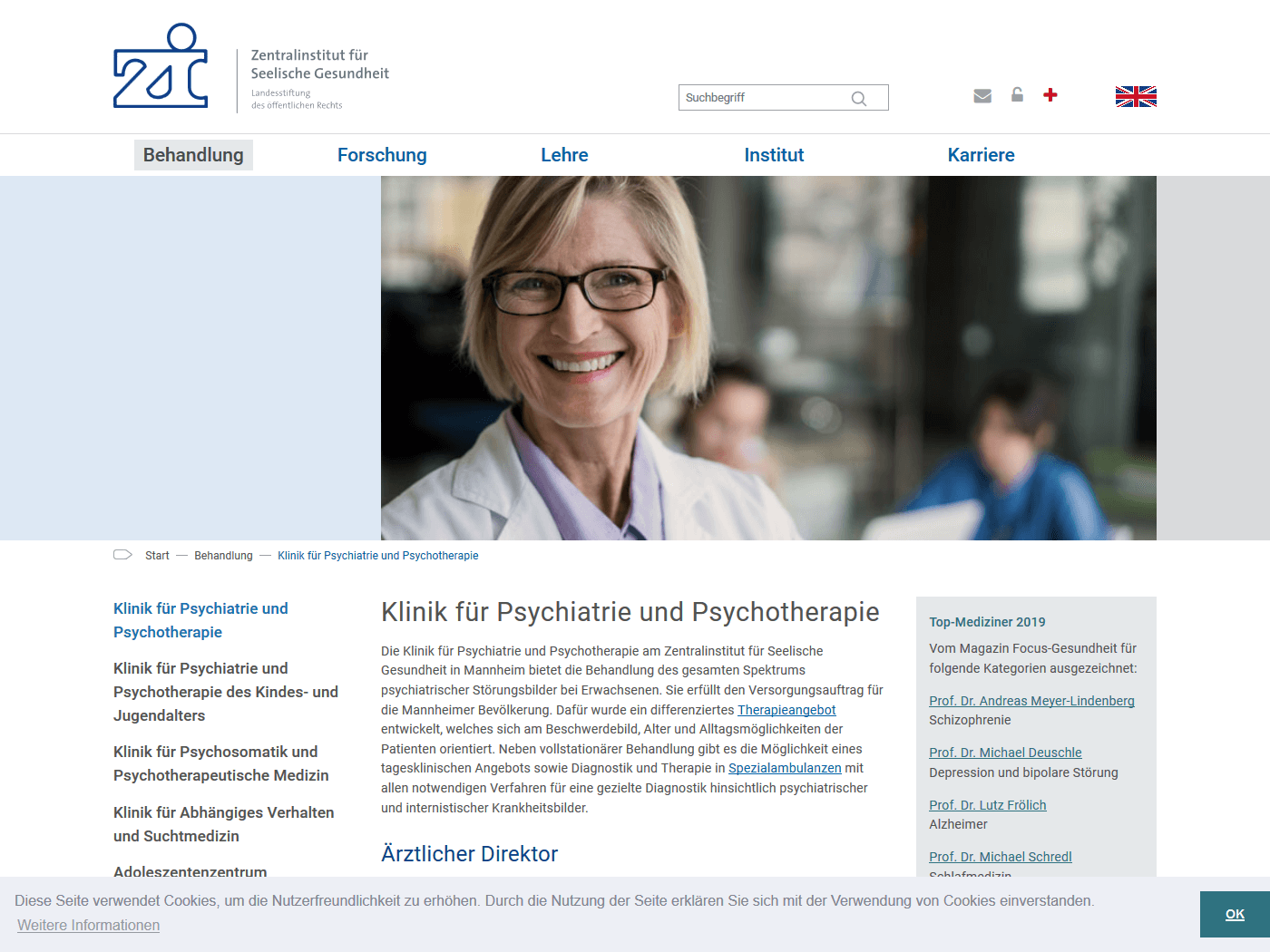1270x952 pixels.
Task: Go to the Institut menu item
Action: (x=774, y=155)
